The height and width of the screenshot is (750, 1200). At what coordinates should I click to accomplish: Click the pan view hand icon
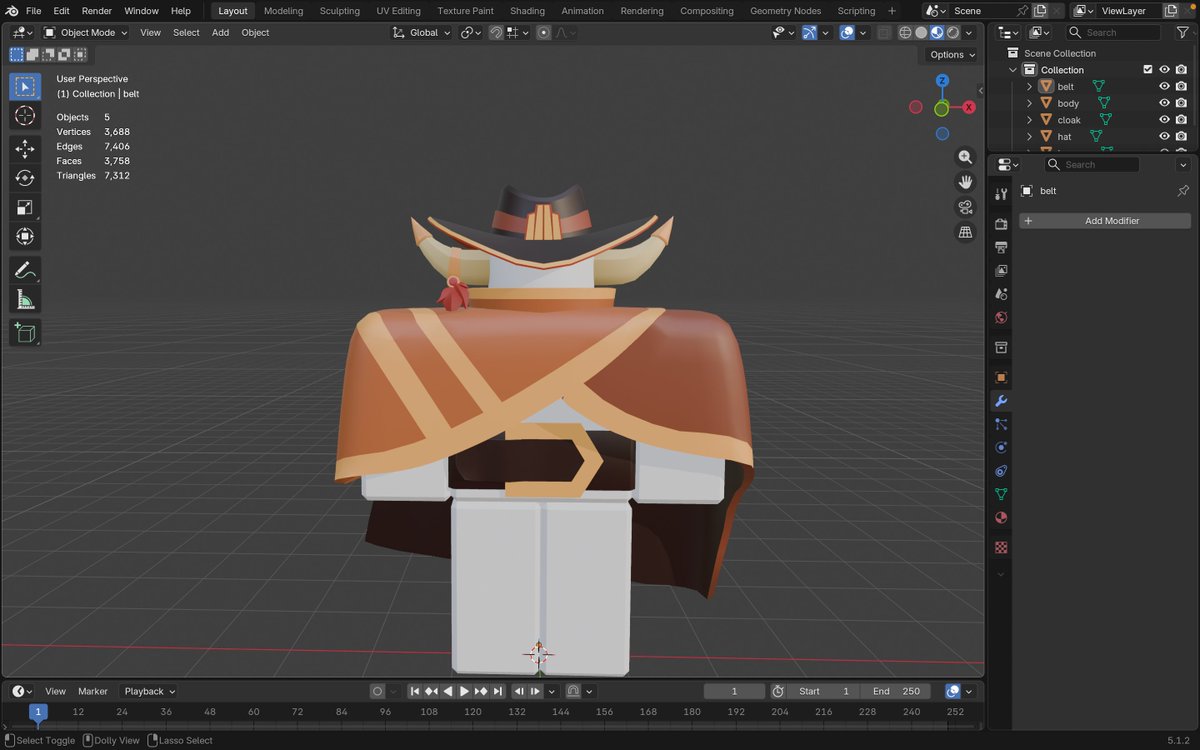click(965, 182)
